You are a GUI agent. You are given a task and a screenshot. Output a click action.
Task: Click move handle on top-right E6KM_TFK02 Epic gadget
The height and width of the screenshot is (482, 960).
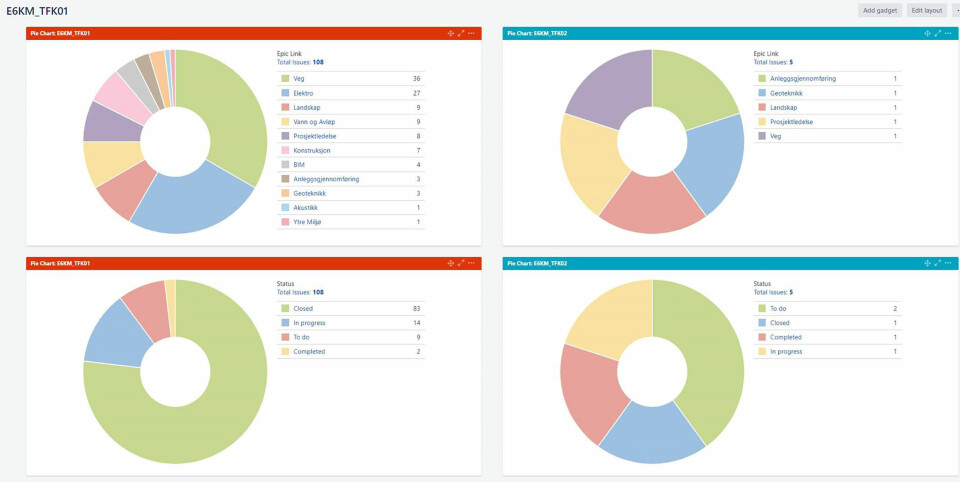point(927,34)
